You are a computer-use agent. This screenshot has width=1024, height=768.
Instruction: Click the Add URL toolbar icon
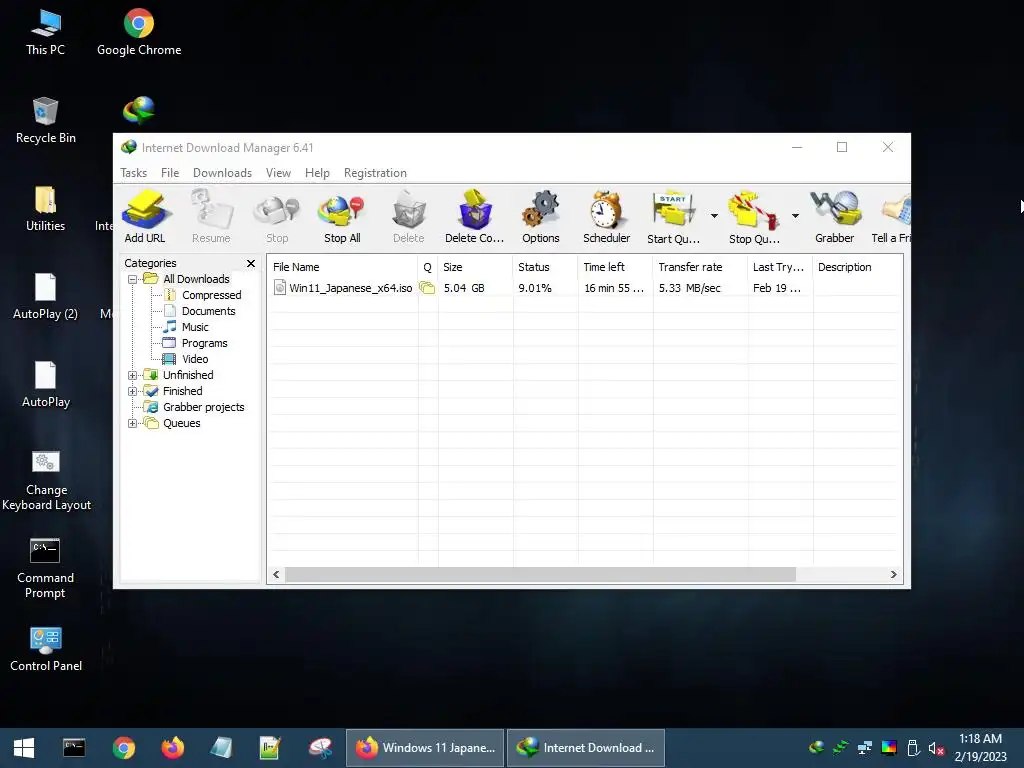coord(145,216)
